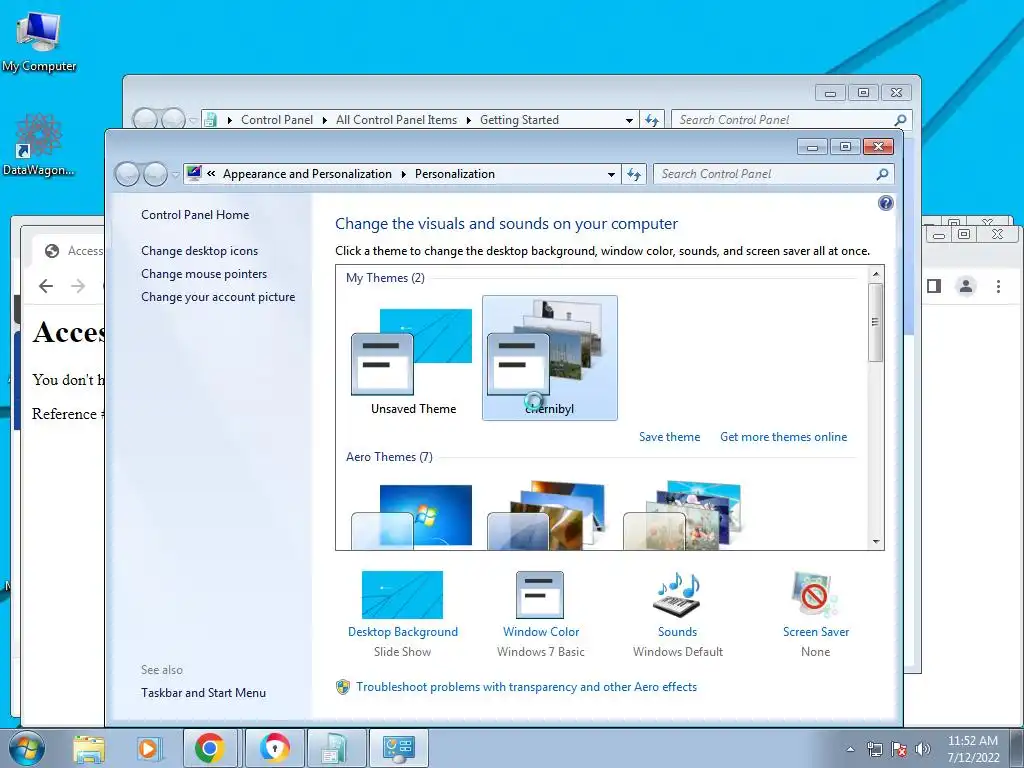Open Chrome three-dot menu

[x=998, y=286]
